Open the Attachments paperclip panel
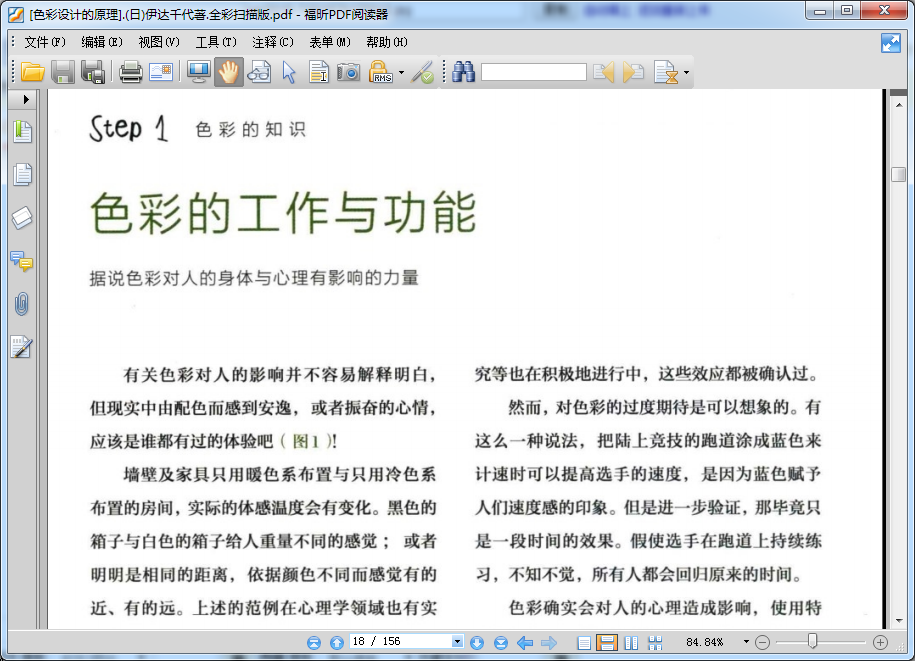 point(22,304)
